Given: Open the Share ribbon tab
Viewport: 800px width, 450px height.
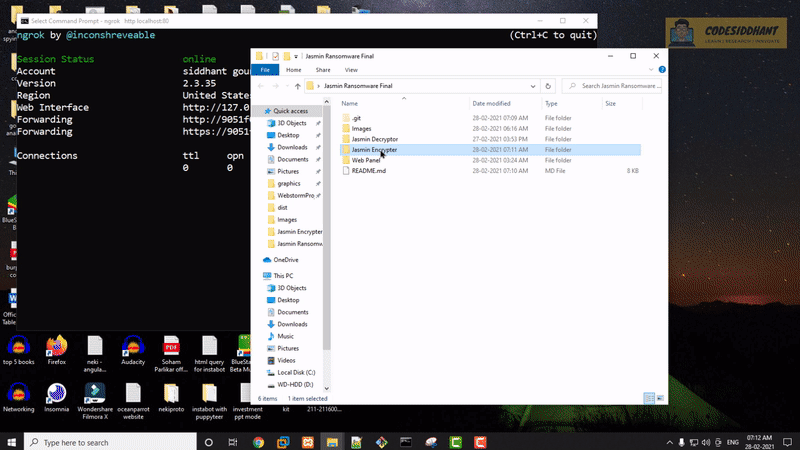Looking at the screenshot, I should [x=323, y=70].
